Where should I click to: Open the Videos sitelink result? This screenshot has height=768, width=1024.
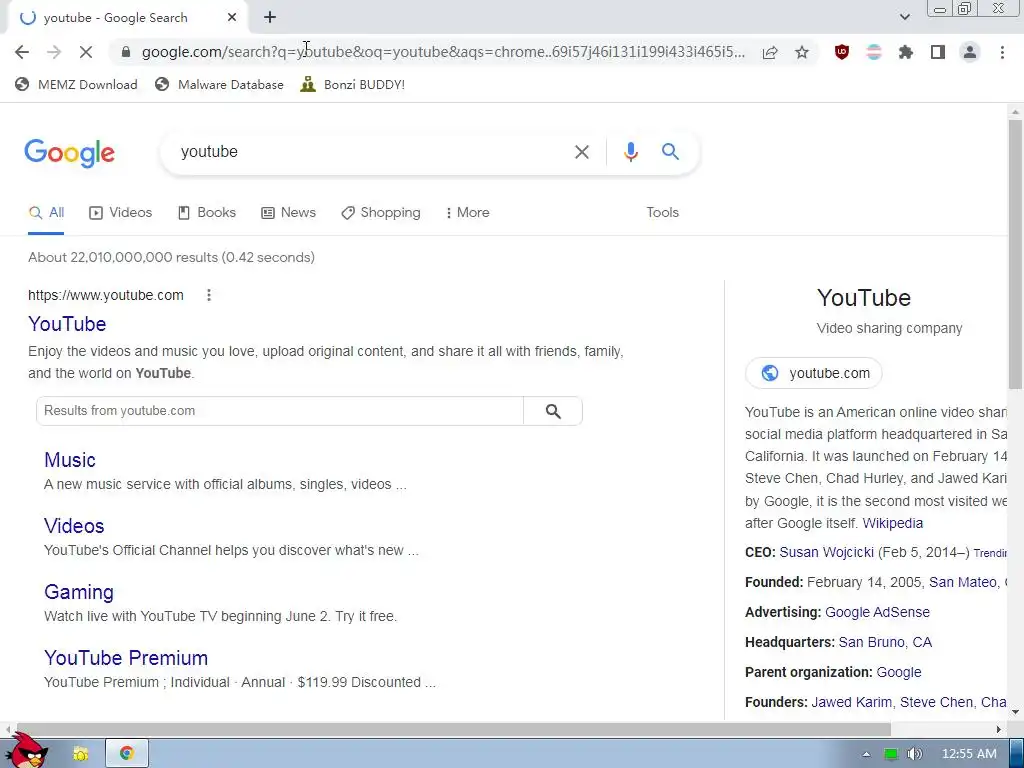pos(74,526)
